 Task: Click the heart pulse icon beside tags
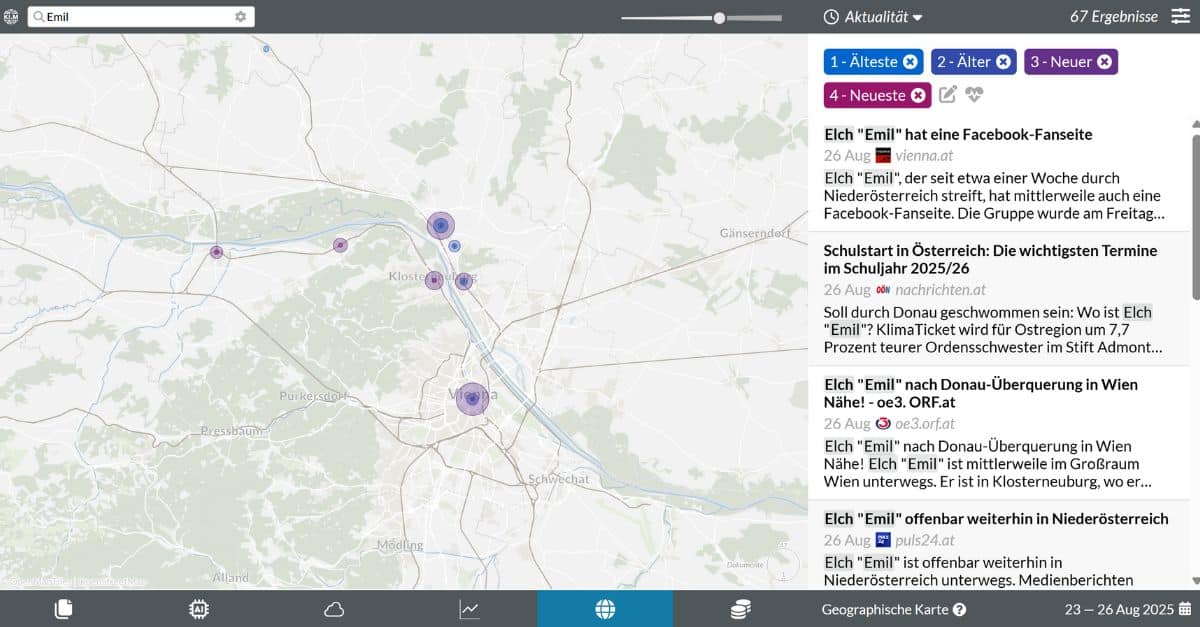coord(974,95)
